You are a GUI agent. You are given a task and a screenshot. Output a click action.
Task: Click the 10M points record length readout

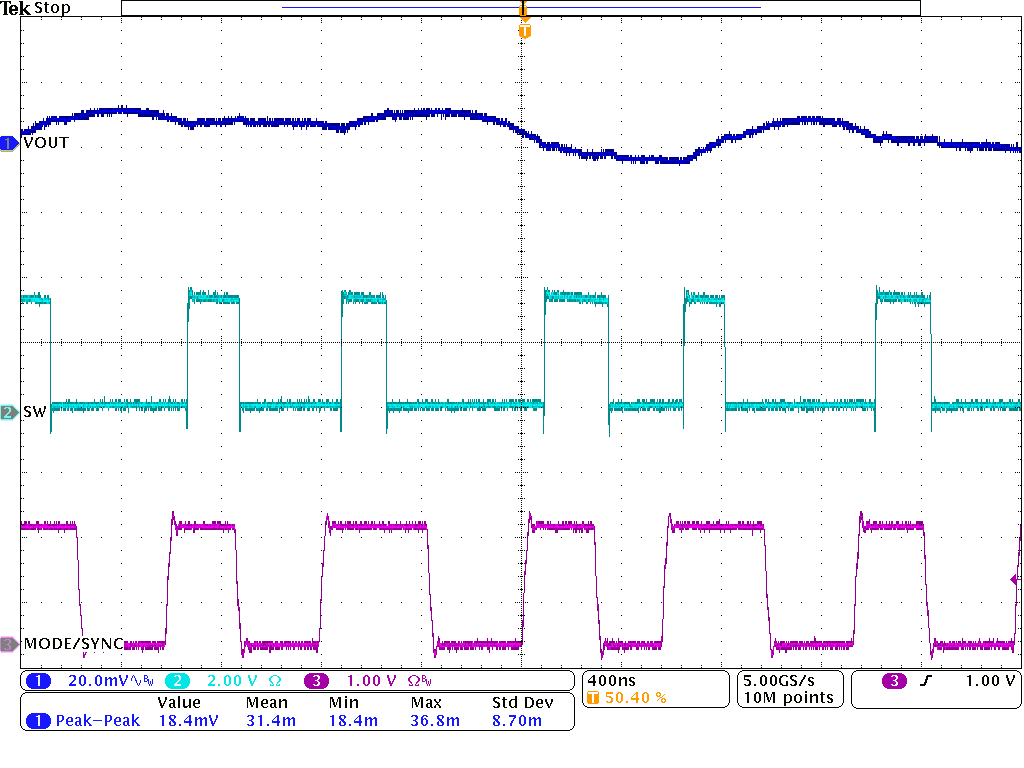(787, 698)
